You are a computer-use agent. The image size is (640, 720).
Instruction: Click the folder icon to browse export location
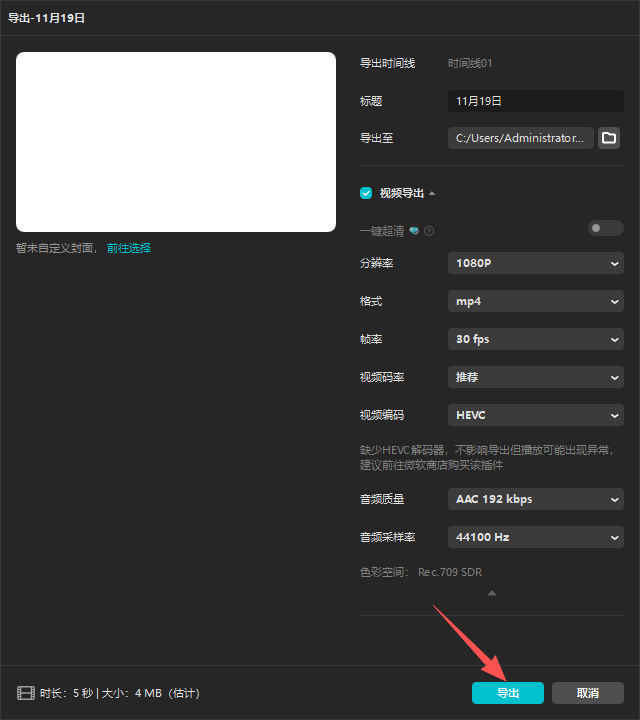click(x=609, y=138)
